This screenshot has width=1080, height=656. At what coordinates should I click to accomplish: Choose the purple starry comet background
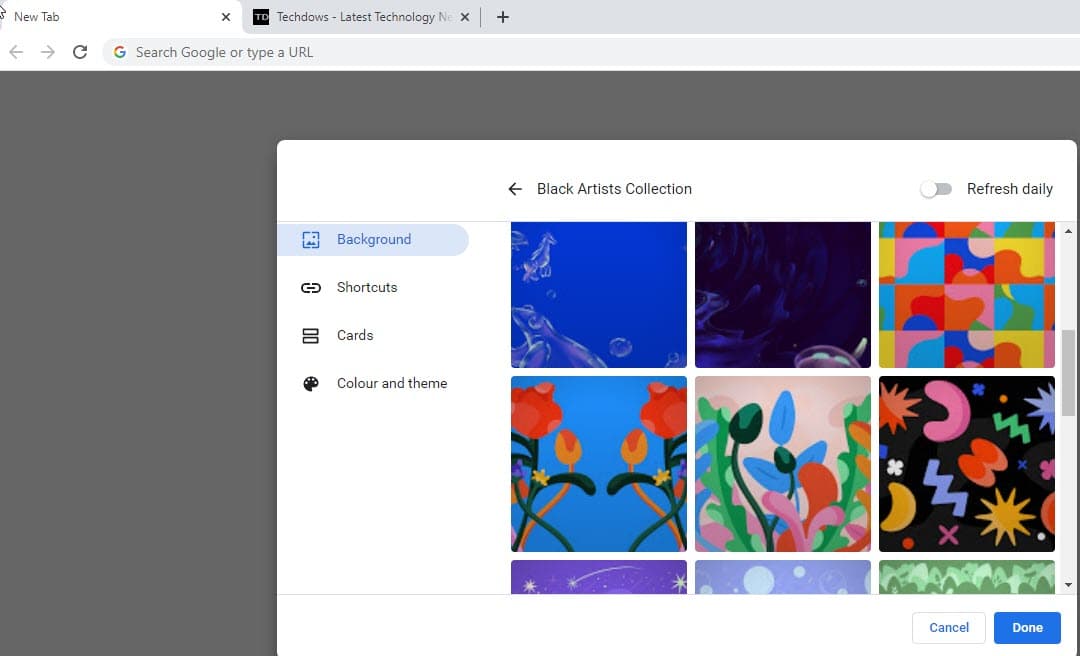599,577
